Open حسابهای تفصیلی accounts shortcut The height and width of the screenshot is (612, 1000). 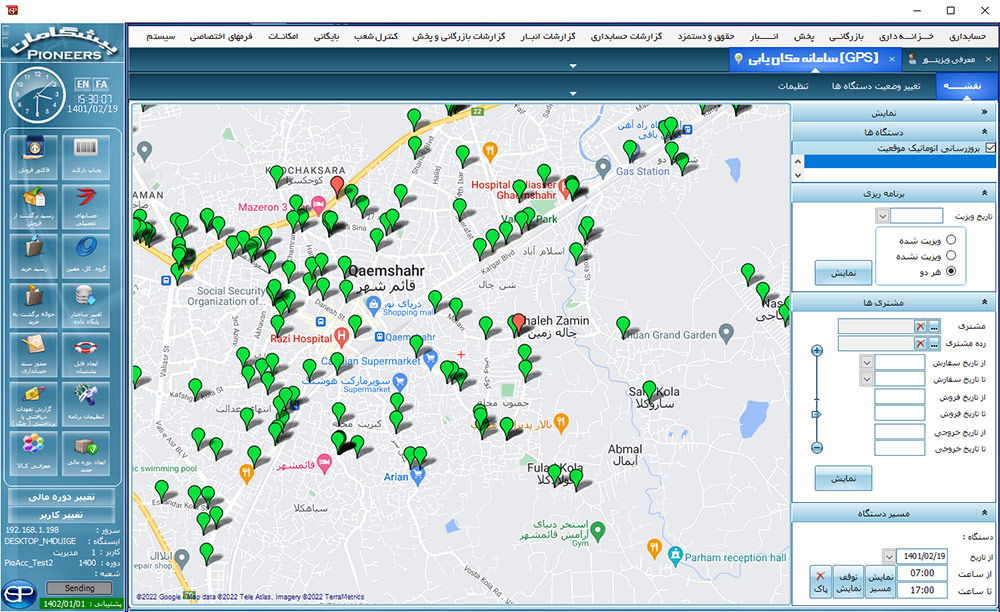click(86, 207)
